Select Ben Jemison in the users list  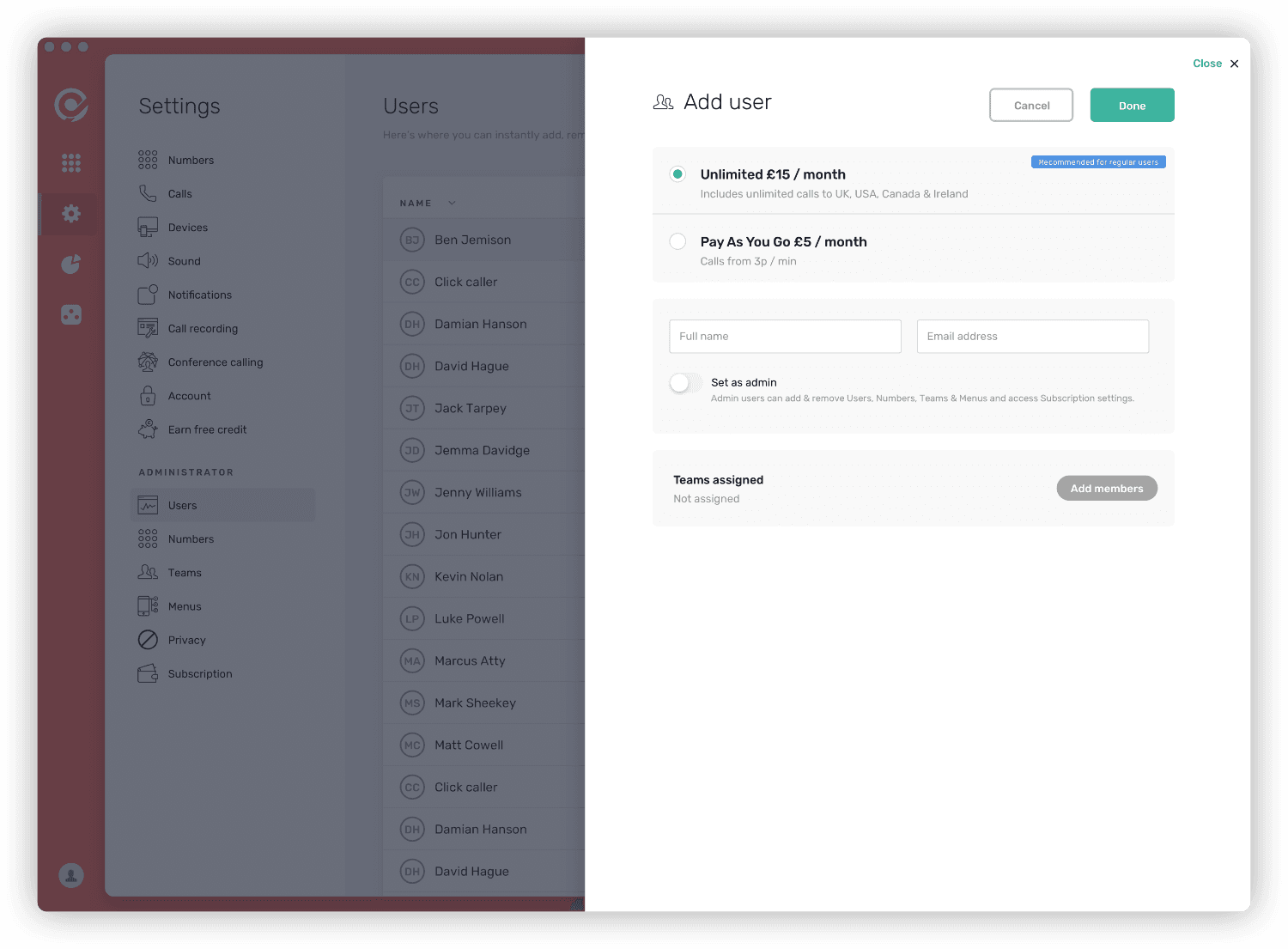[x=484, y=240]
